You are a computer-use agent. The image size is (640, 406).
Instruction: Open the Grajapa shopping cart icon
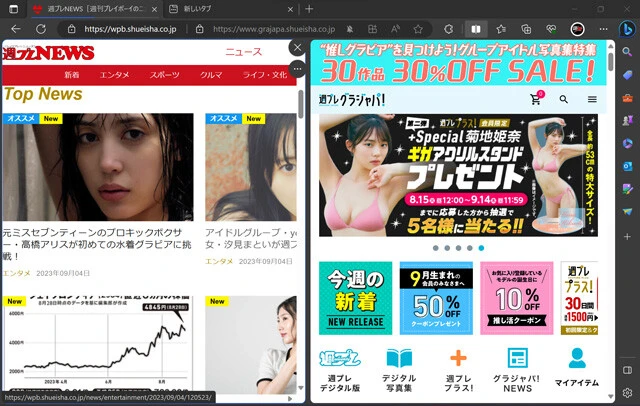click(x=536, y=99)
